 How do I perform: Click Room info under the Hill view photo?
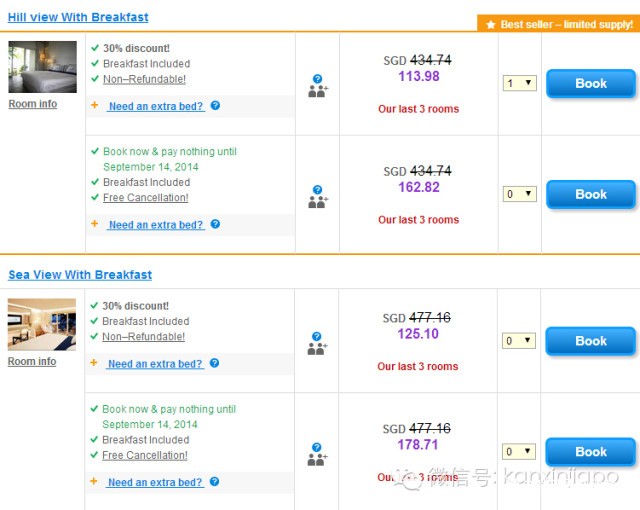[33, 104]
